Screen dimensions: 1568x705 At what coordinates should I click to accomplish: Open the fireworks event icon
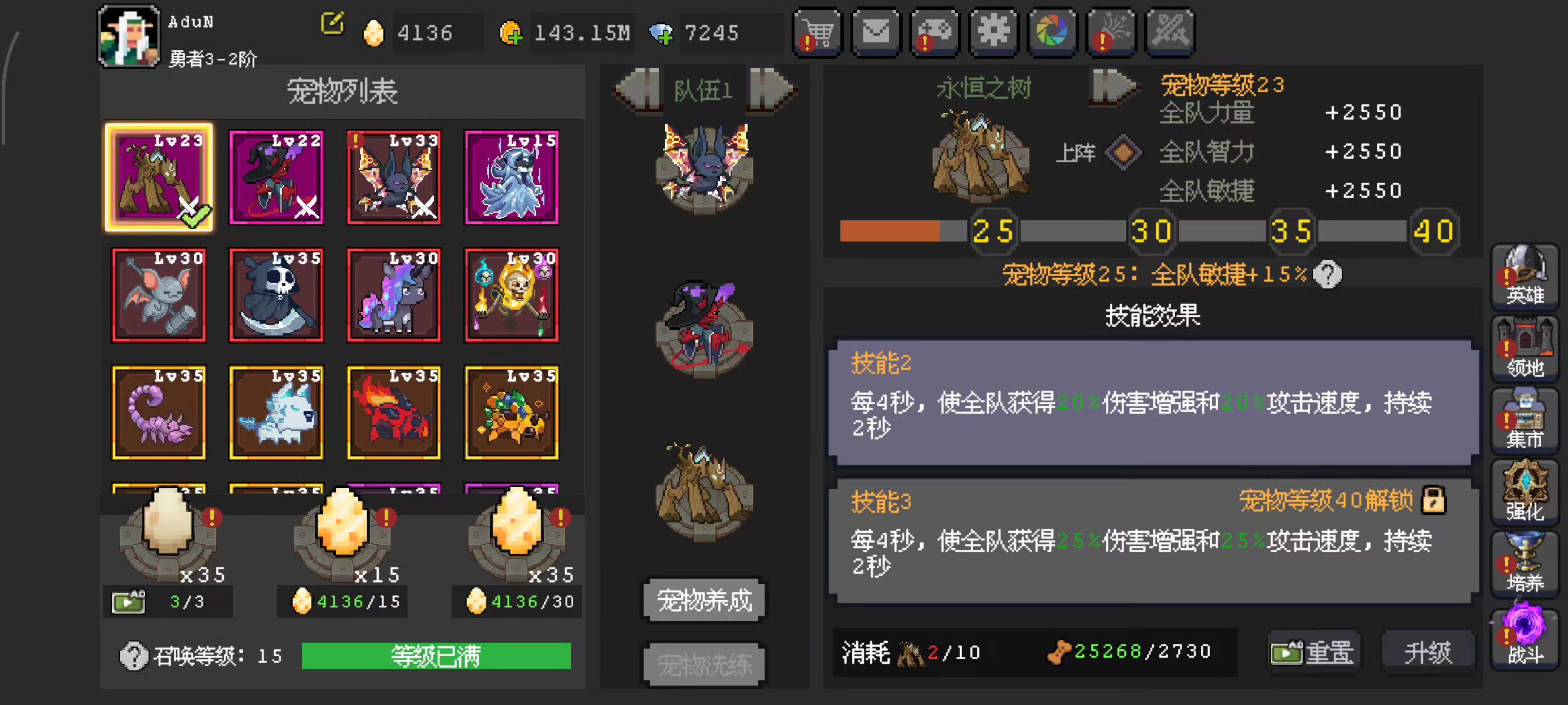tap(1111, 32)
